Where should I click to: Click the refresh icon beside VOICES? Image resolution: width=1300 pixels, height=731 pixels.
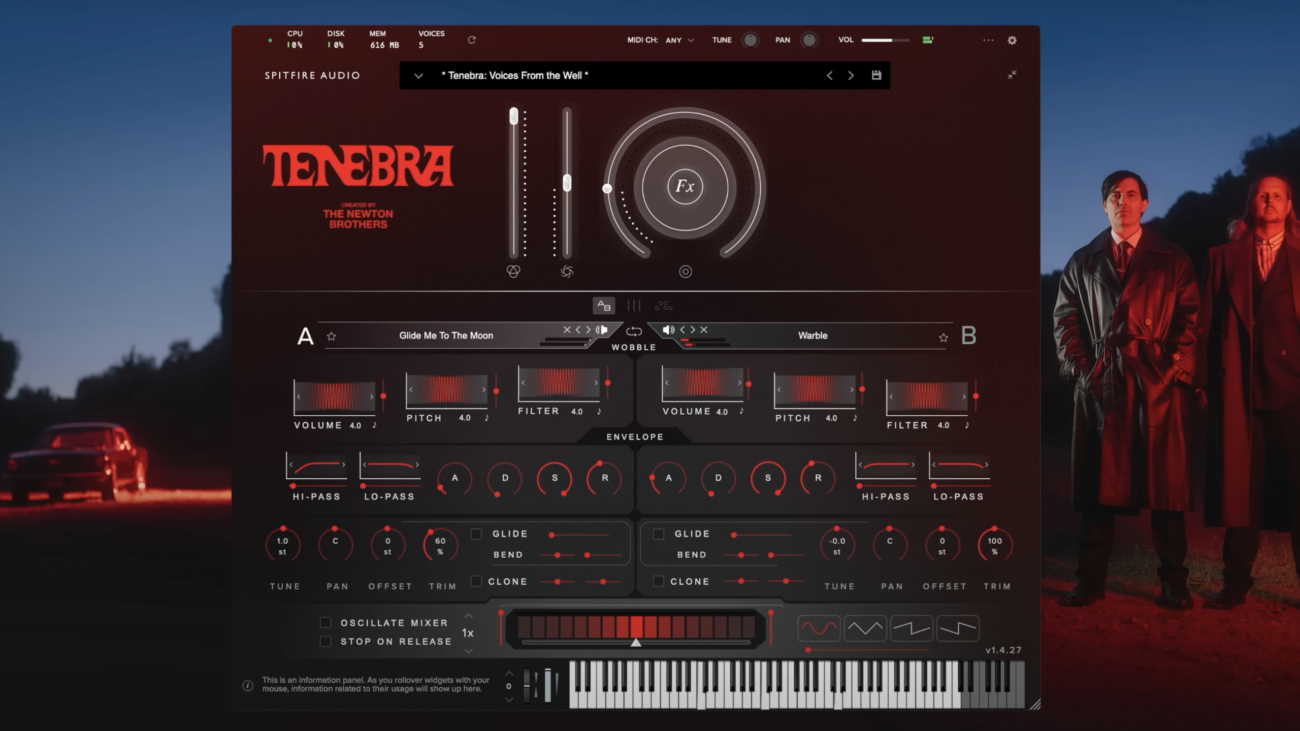click(471, 40)
